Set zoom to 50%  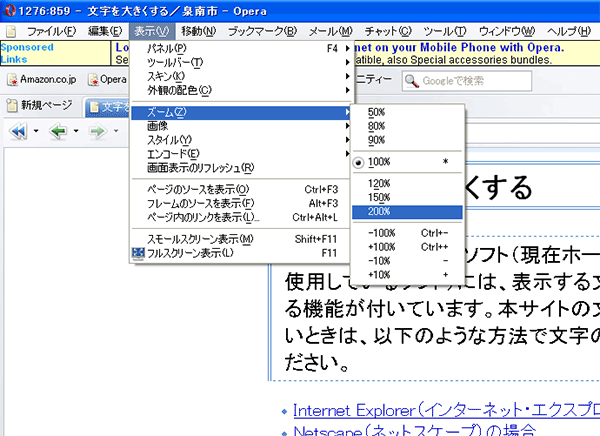407,112
